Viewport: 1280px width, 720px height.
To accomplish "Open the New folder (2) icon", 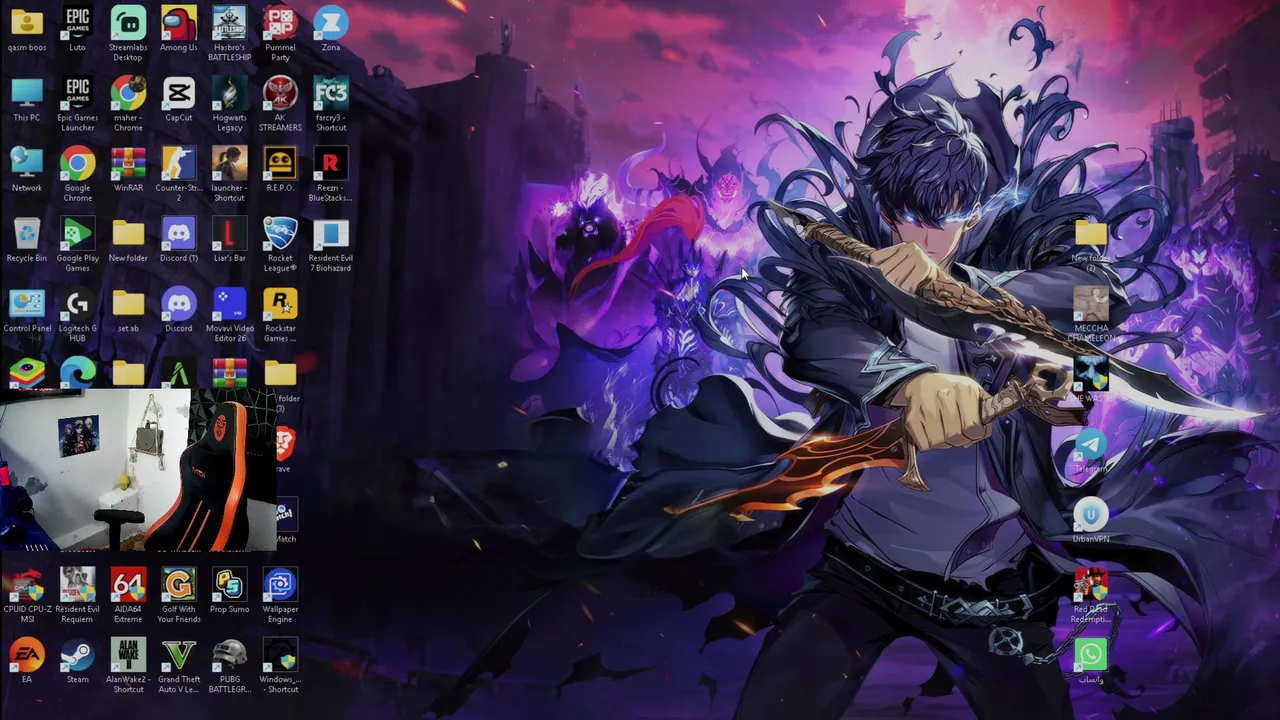I will coord(1090,244).
